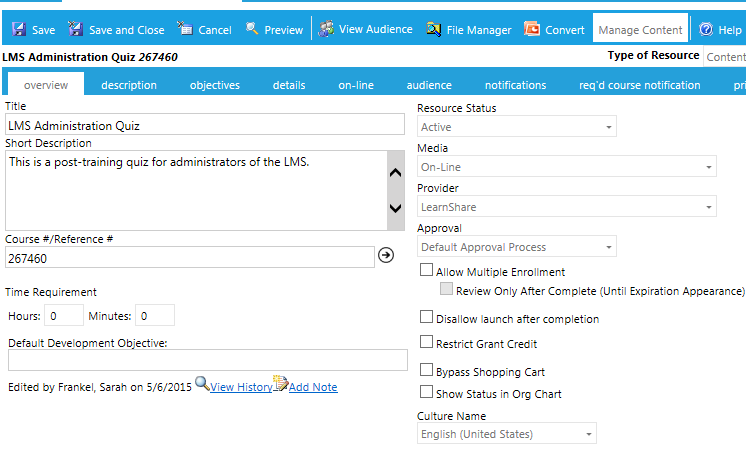Viewport: 746px width, 459px height.
Task: Expand the Resource Status dropdown
Action: 607,127
